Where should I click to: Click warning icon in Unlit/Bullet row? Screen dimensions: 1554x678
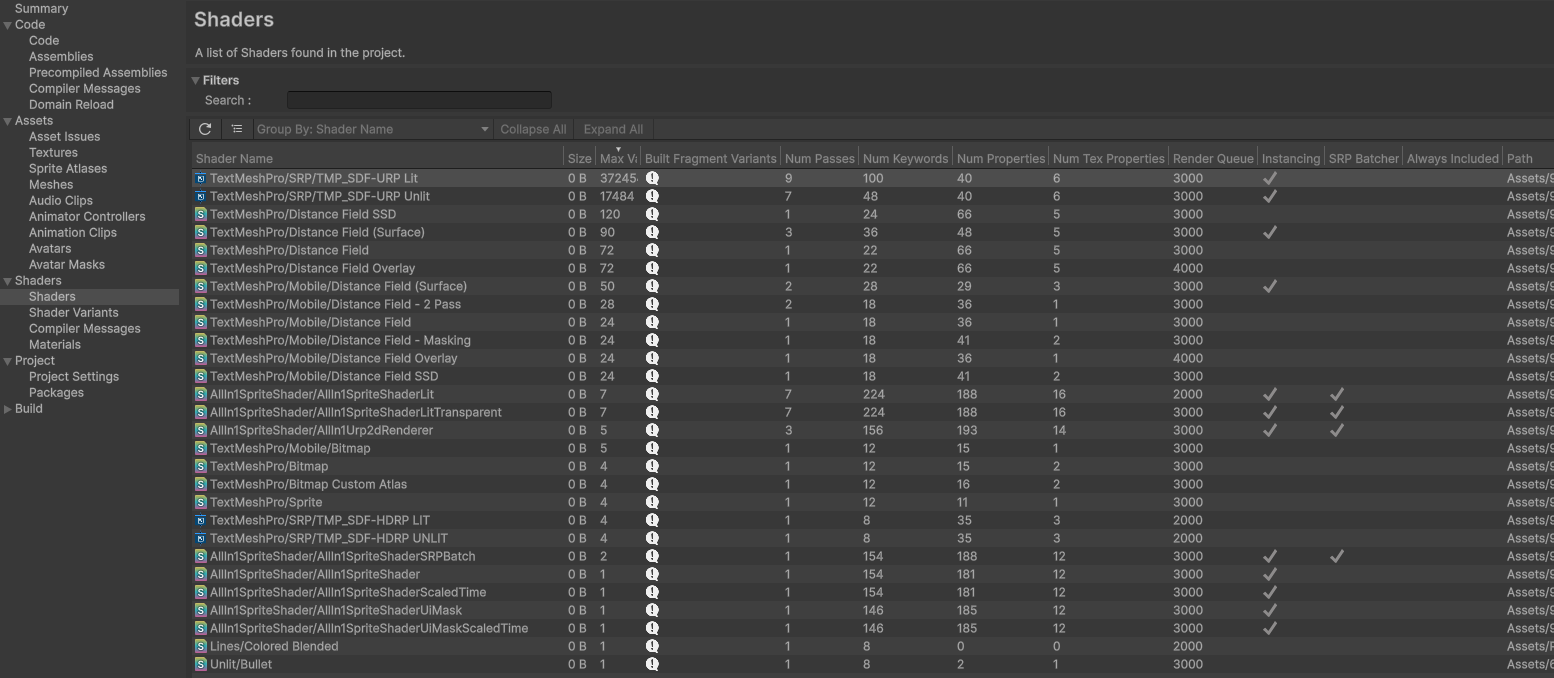click(x=652, y=664)
